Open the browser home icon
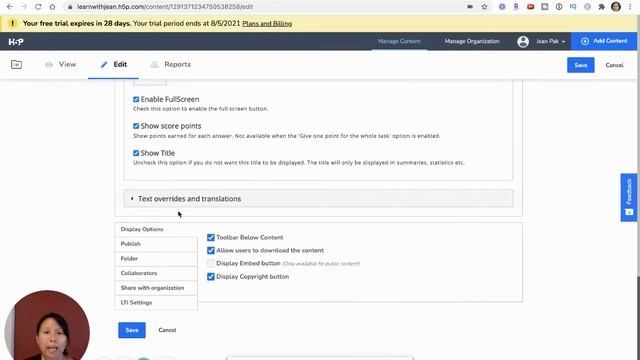This screenshot has width=640, height=360. [52, 7]
